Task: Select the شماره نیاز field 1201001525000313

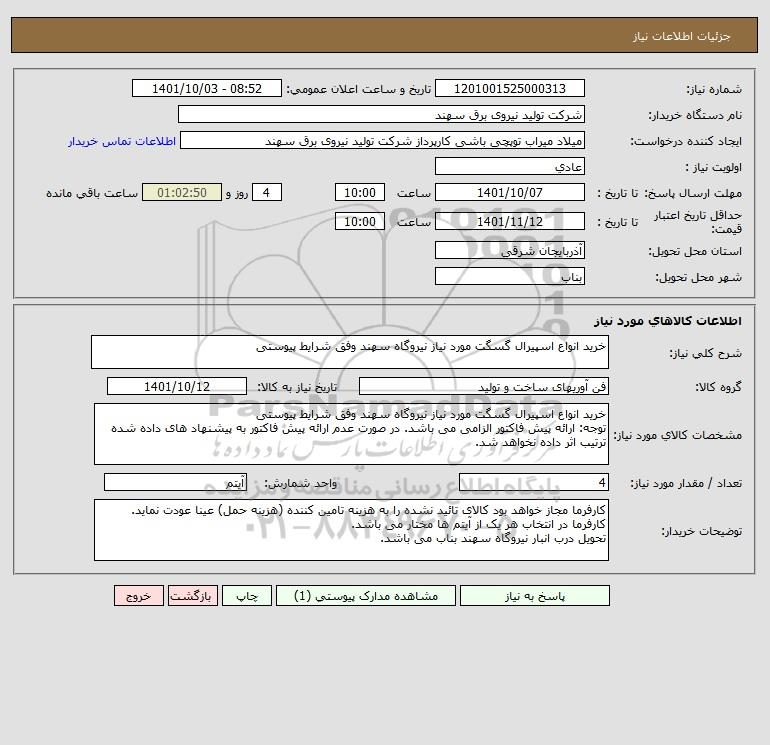Action: [510, 88]
